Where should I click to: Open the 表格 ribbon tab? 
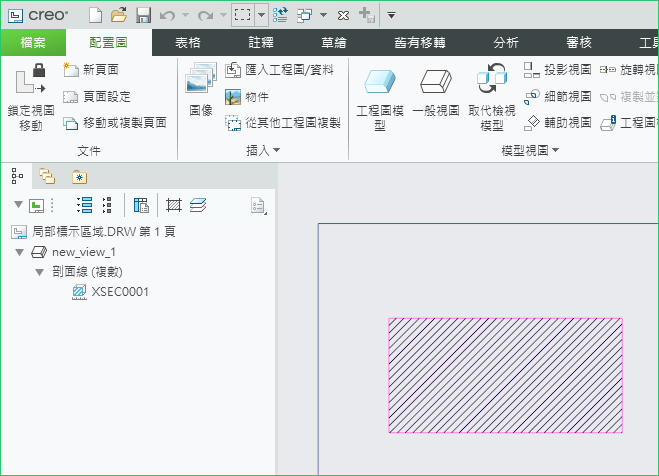(x=188, y=43)
